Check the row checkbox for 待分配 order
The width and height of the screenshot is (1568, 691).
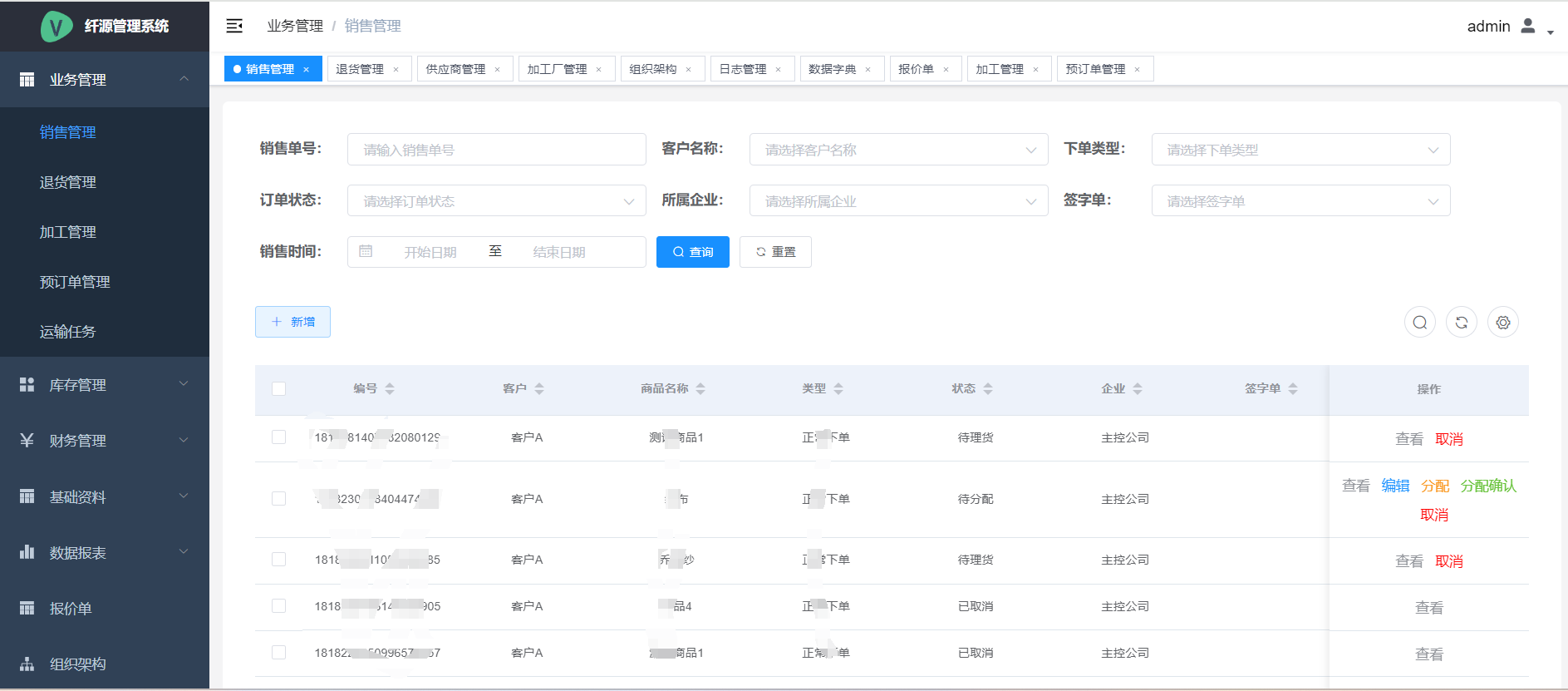[x=278, y=499]
